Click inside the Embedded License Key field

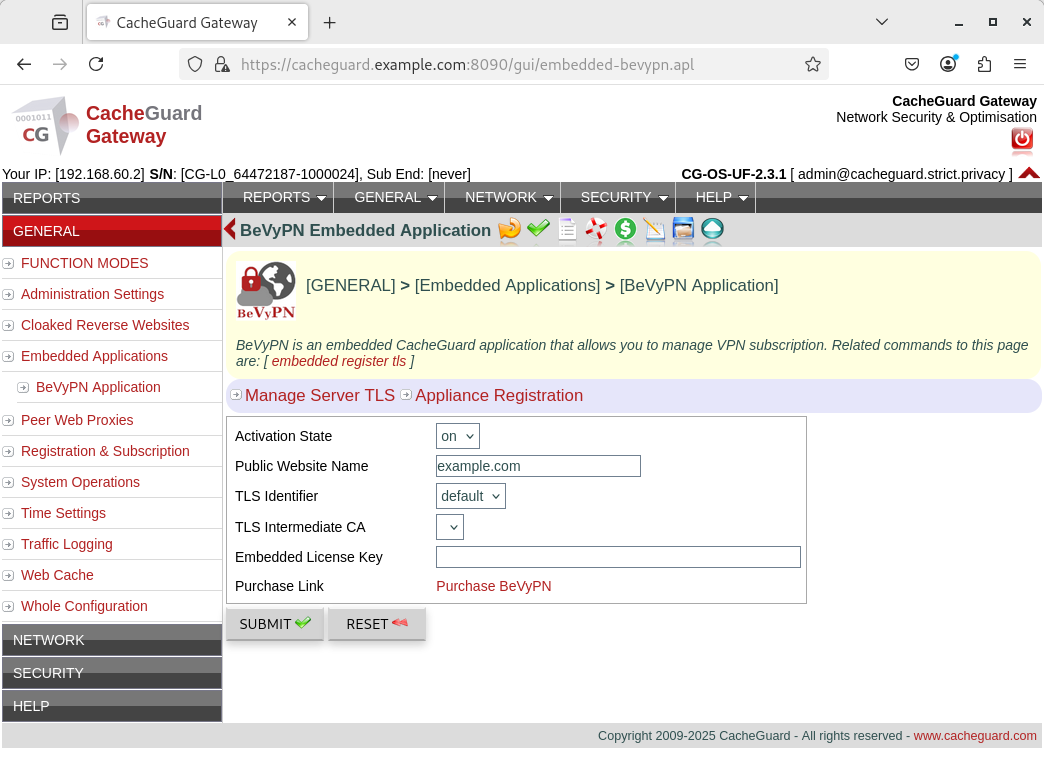click(617, 556)
